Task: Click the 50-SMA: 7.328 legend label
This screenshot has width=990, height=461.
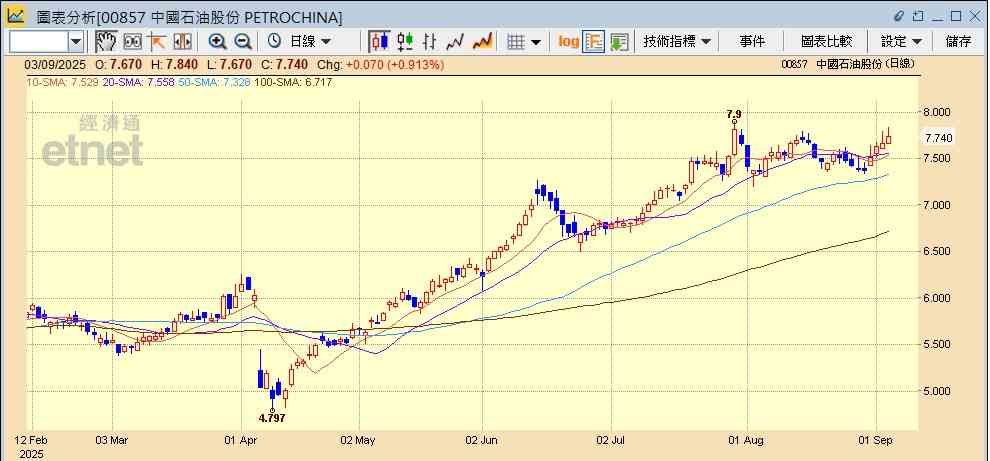Action: [214, 83]
